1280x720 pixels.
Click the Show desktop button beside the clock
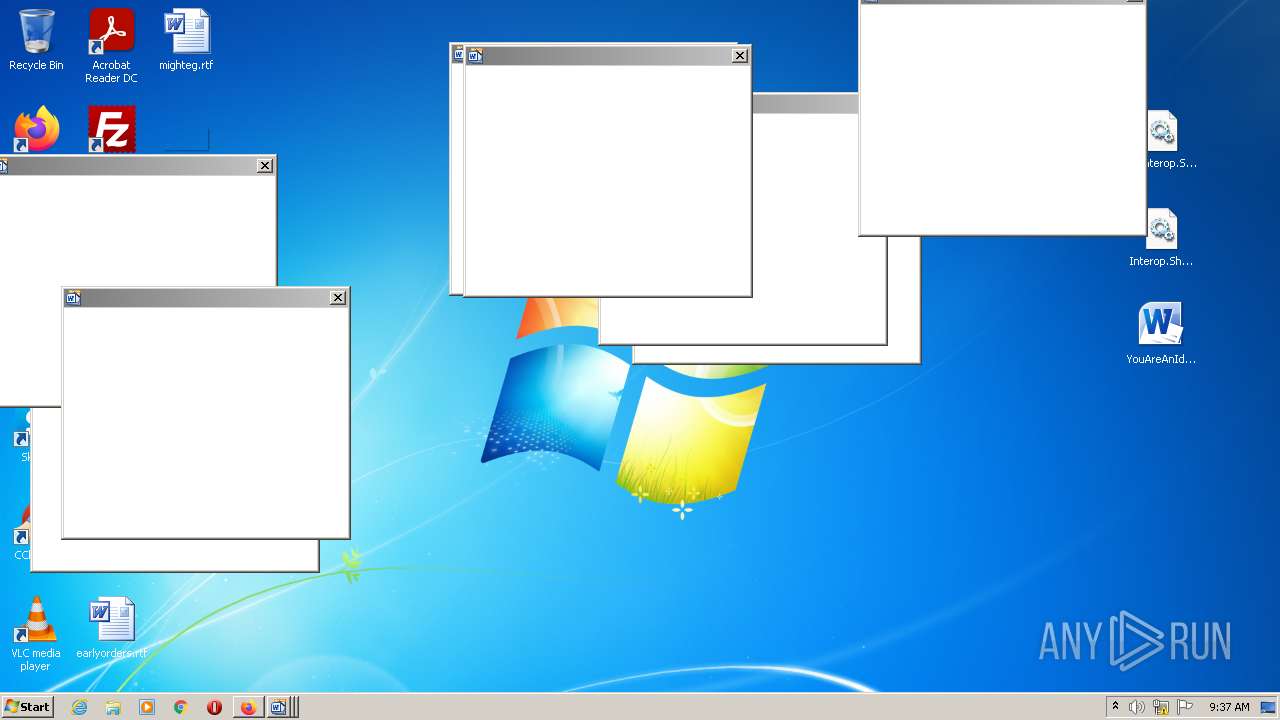pos(1268,707)
